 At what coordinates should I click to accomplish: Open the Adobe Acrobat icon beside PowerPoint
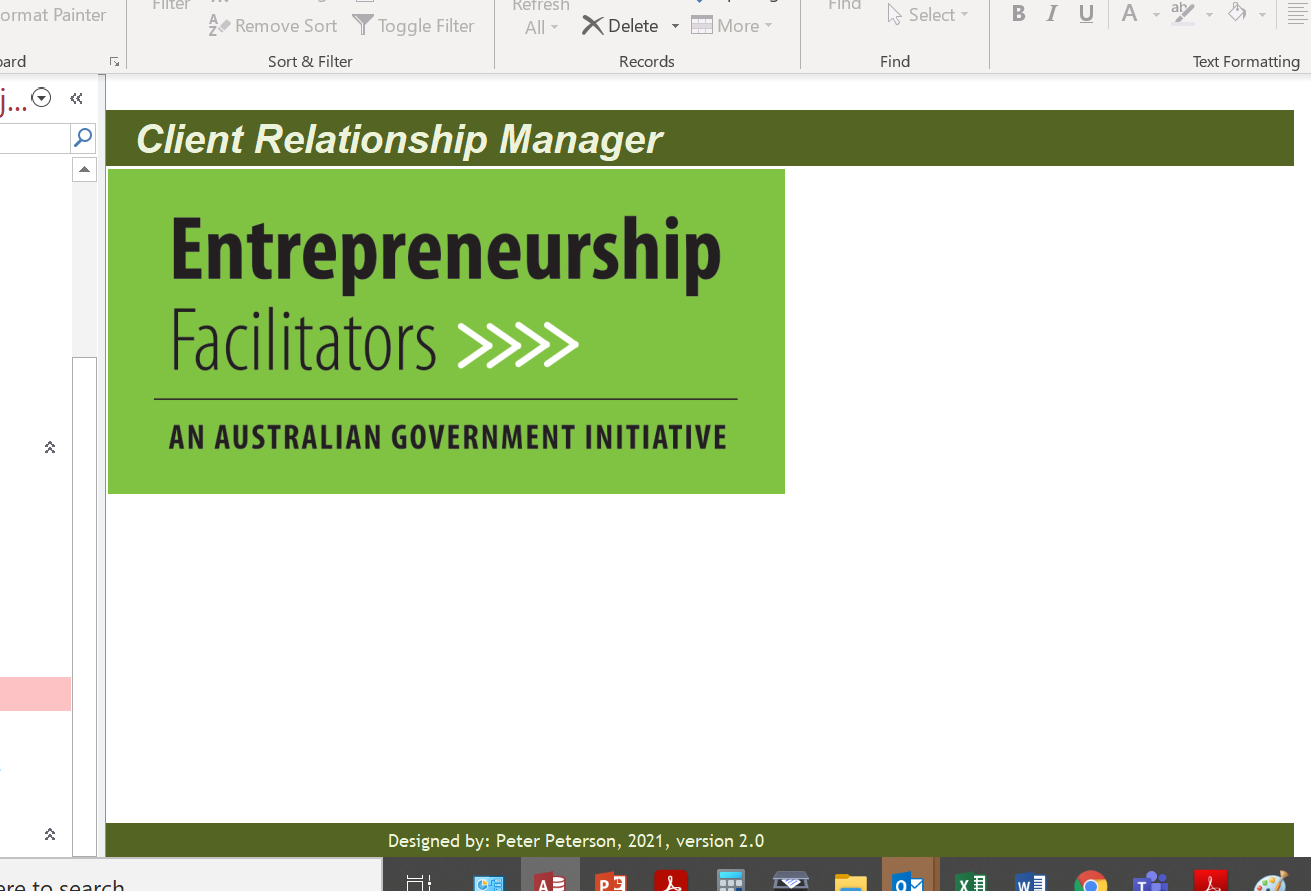point(671,882)
